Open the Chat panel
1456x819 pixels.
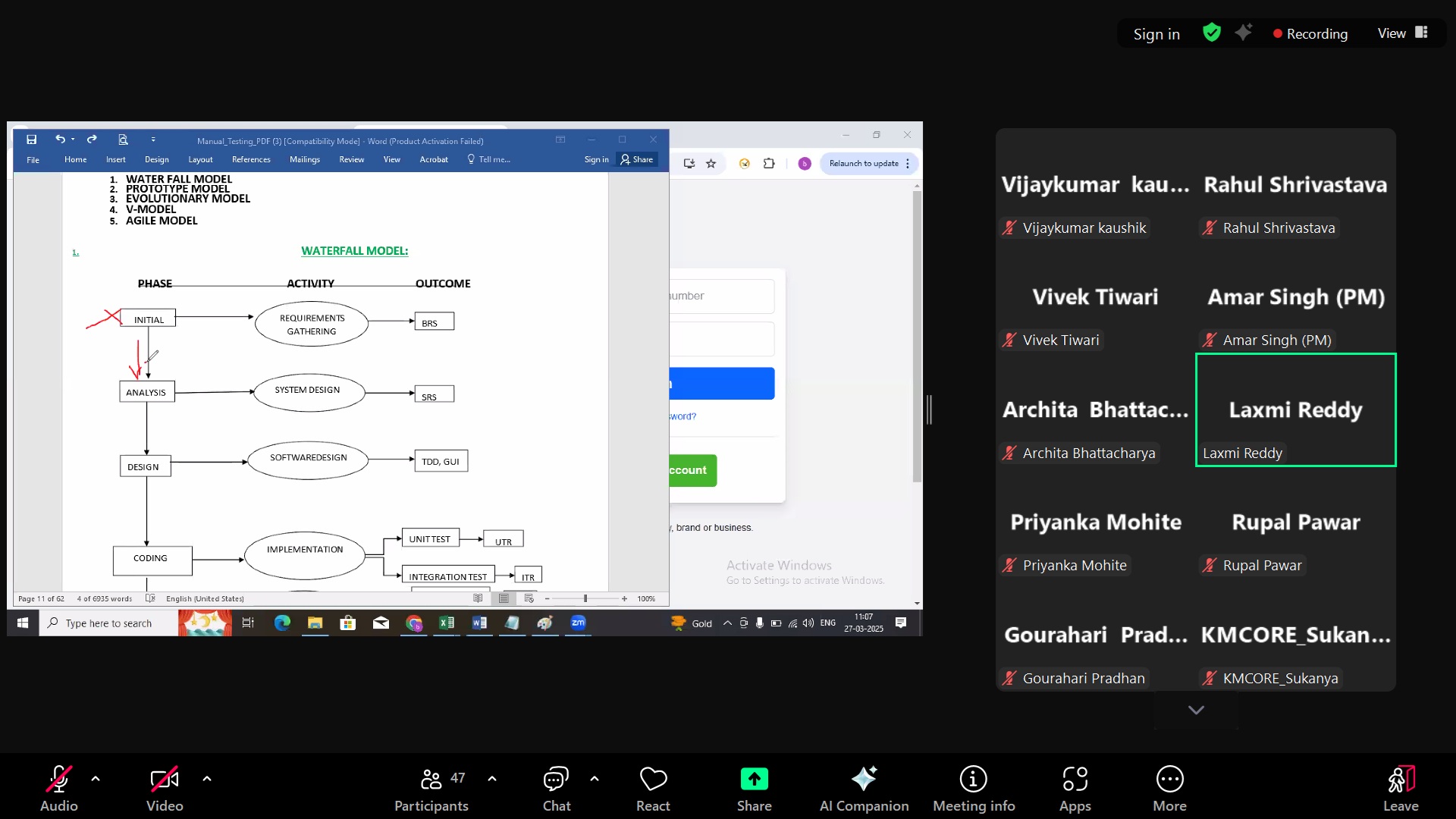click(556, 788)
